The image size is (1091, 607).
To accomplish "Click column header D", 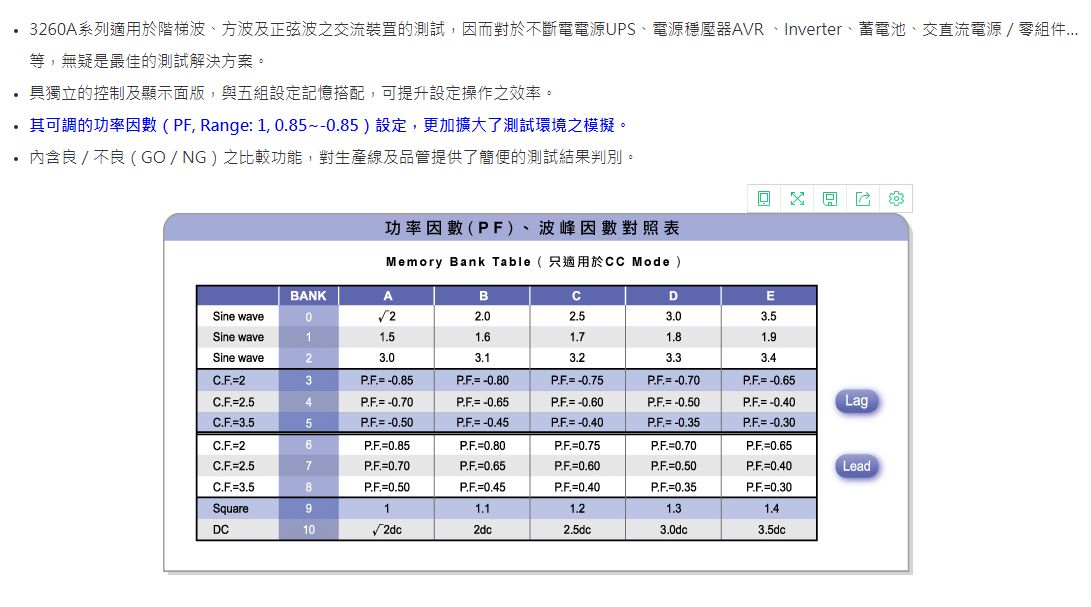I will [673, 296].
